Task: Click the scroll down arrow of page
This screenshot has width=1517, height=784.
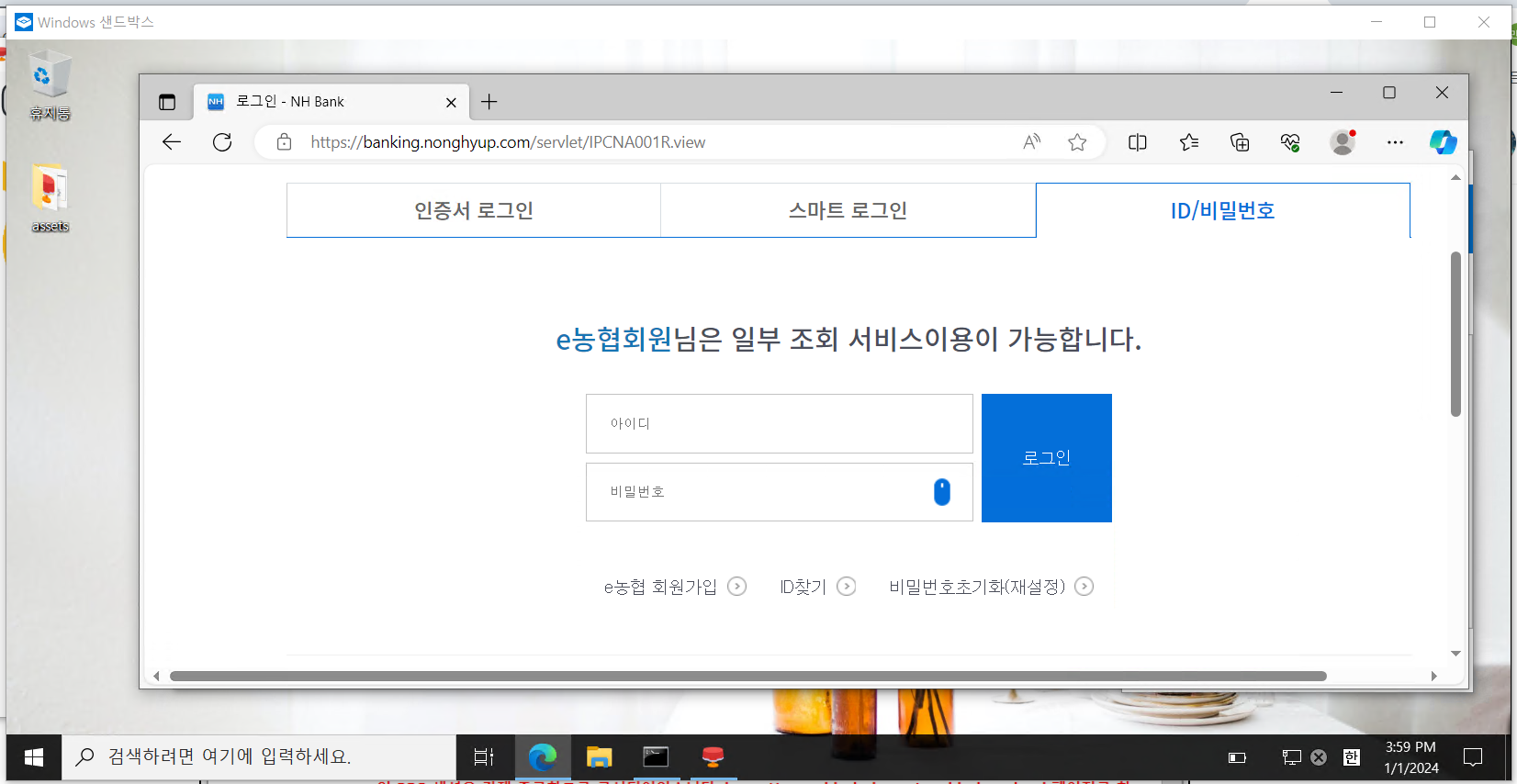Action: [1455, 654]
